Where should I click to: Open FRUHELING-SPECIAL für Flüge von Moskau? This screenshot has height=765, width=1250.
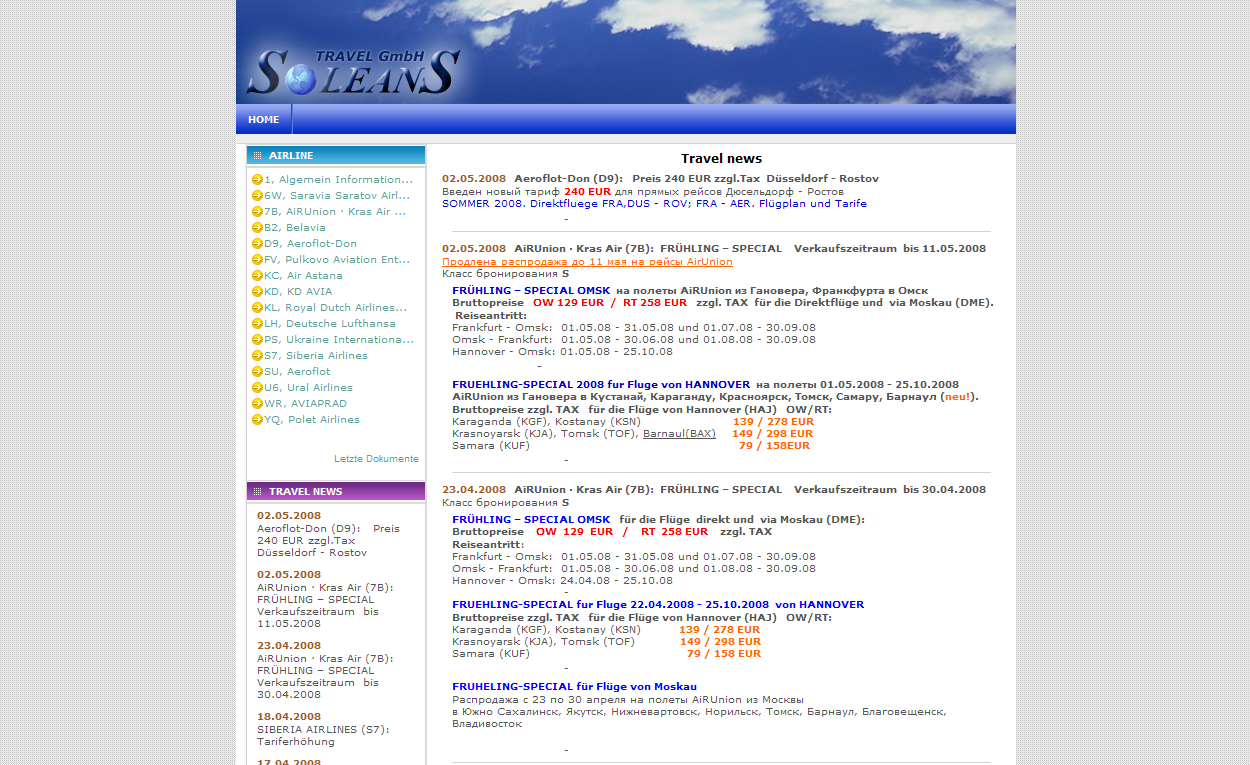tap(574, 687)
